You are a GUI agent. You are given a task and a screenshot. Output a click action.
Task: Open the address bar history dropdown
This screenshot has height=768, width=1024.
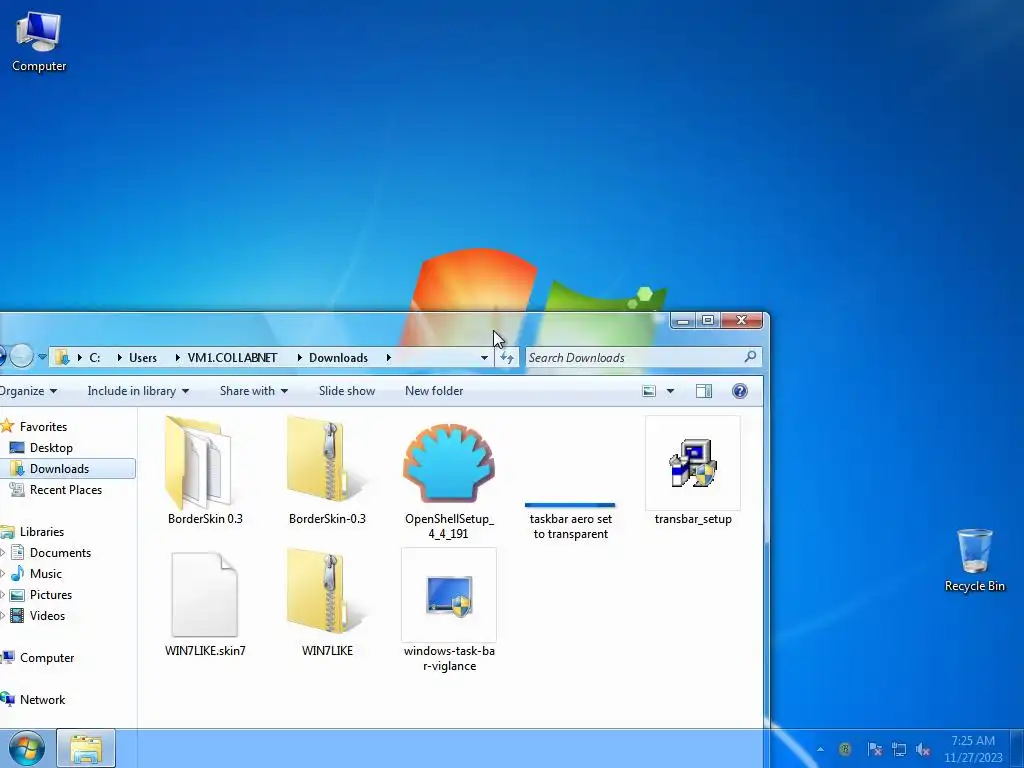tap(484, 357)
